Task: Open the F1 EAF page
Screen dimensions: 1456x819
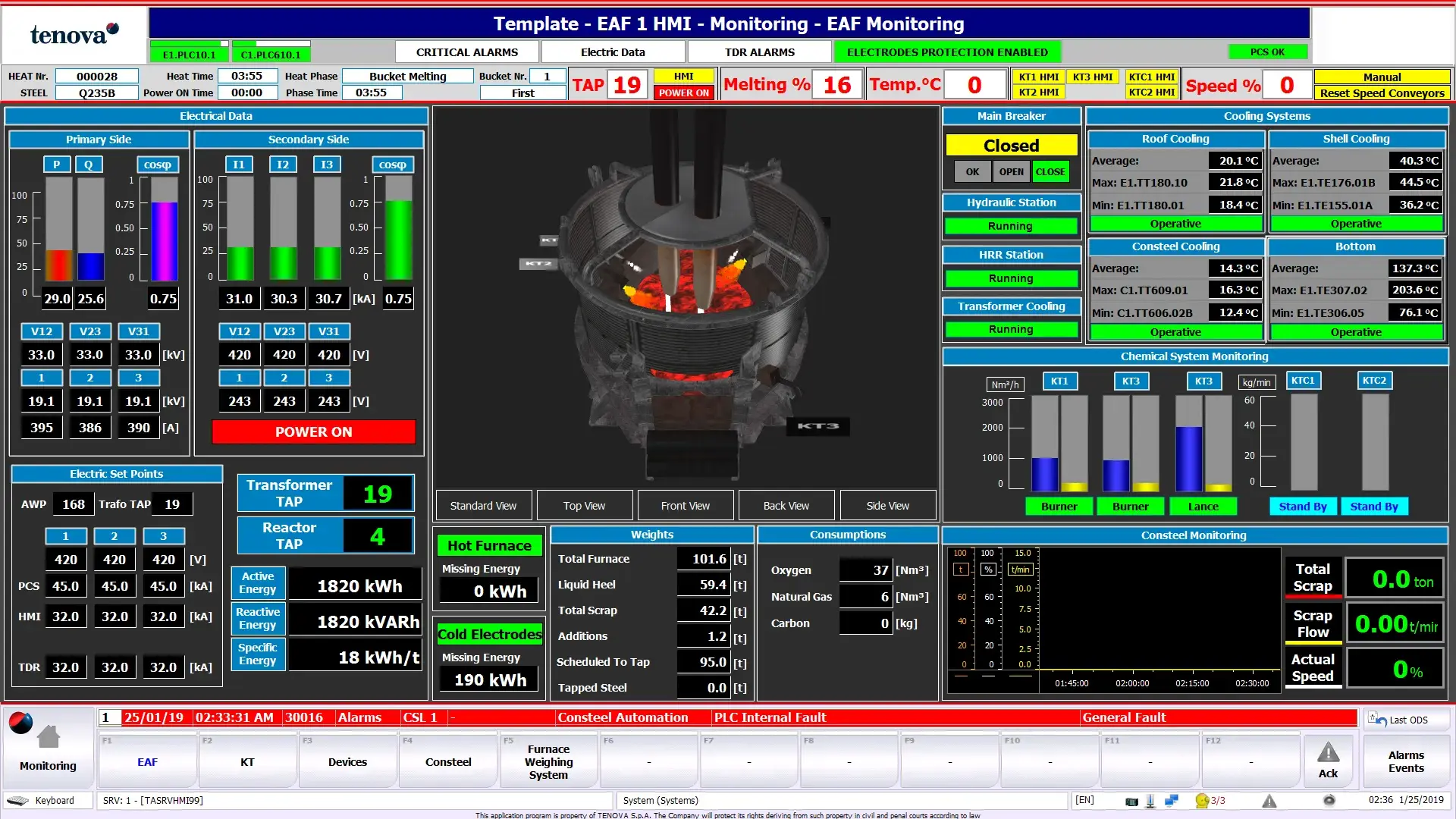Action: coord(147,761)
